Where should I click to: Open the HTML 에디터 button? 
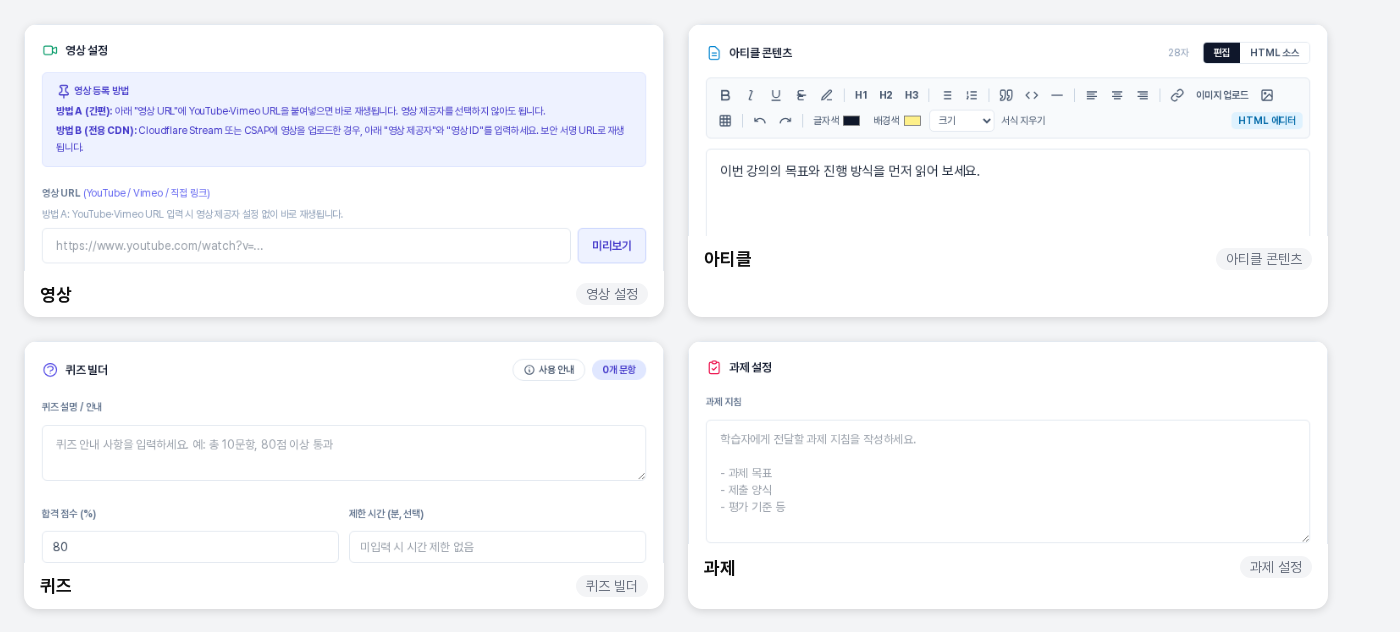(1267, 120)
